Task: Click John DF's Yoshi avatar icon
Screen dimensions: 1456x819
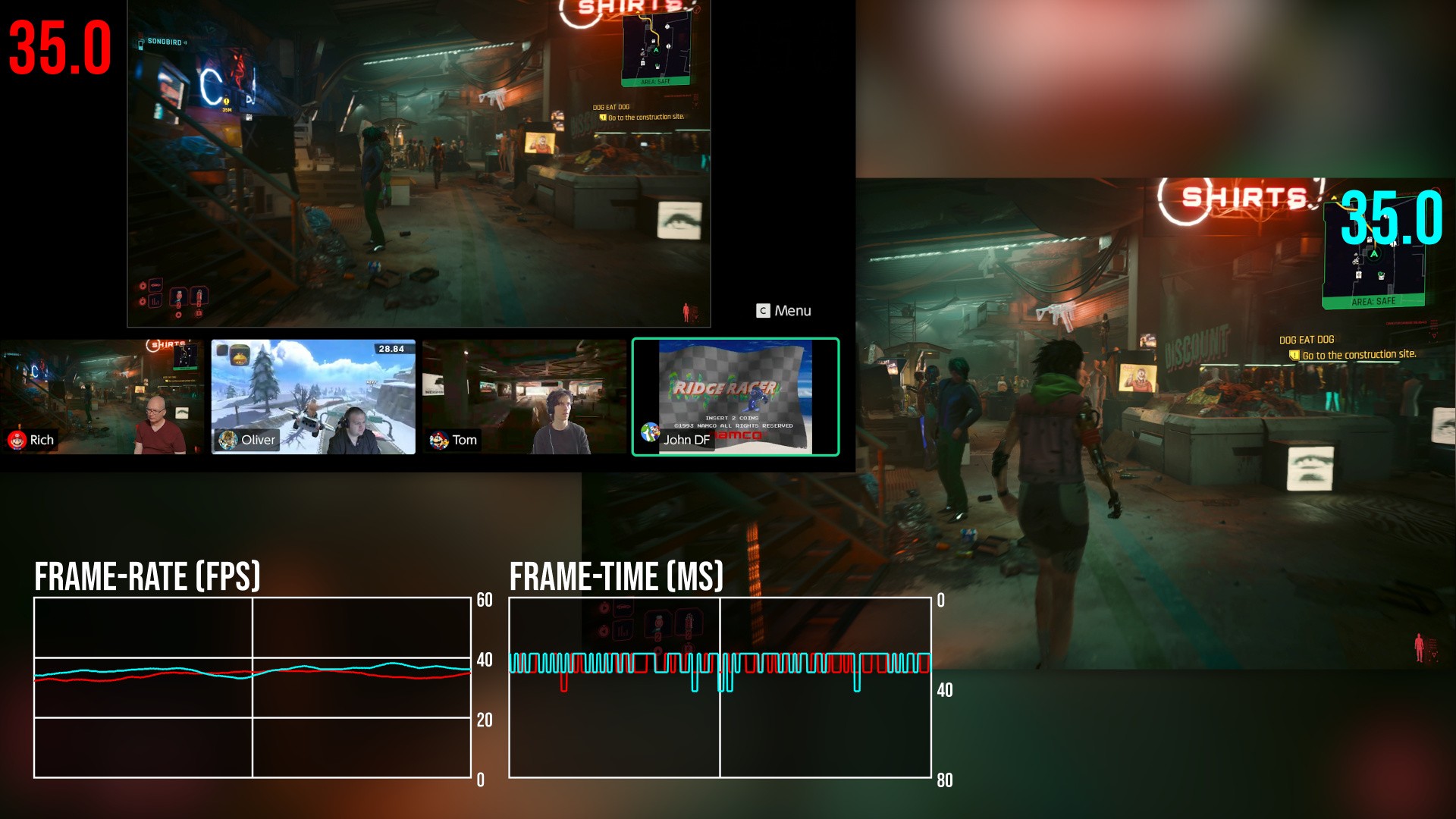Action: point(650,433)
